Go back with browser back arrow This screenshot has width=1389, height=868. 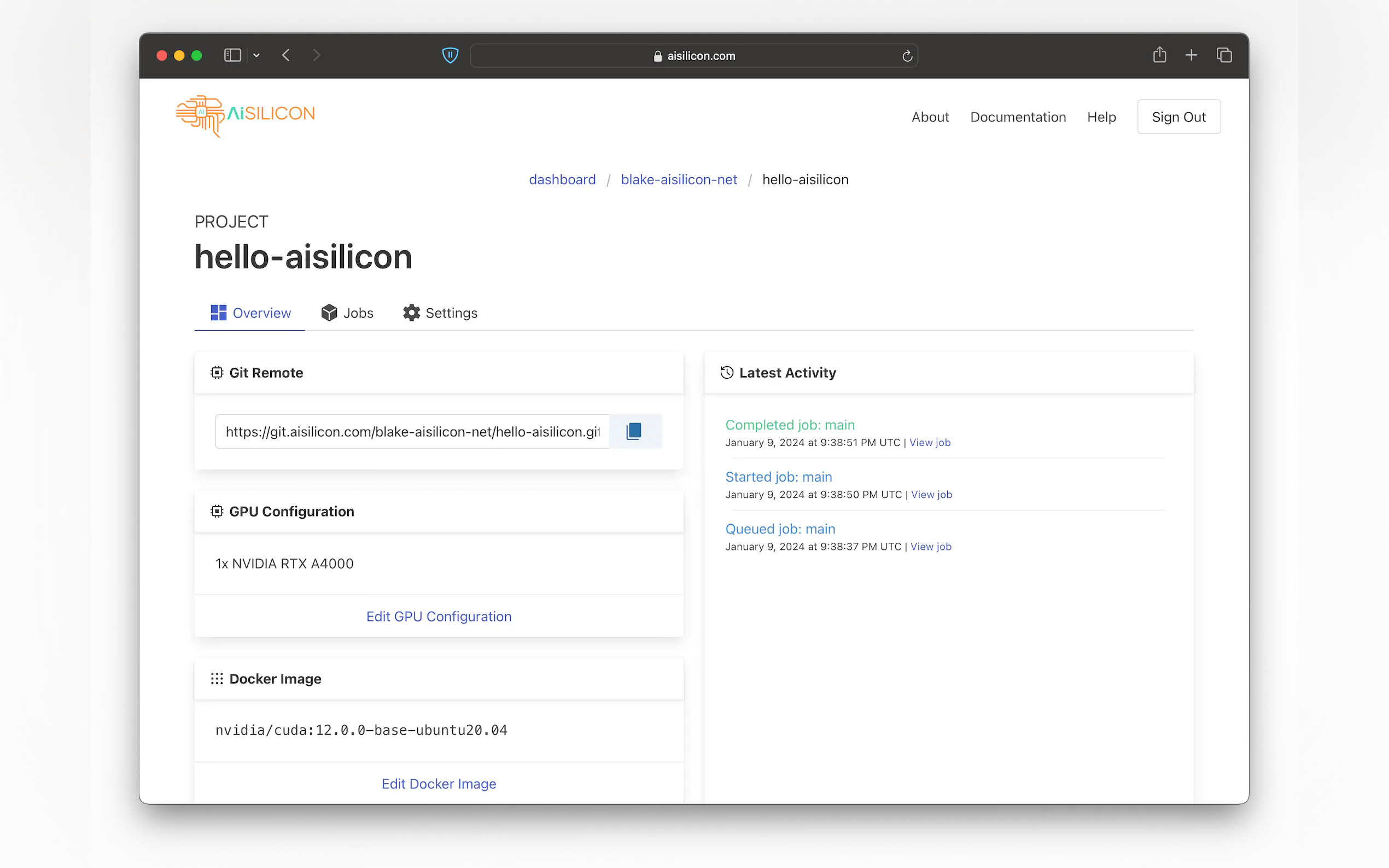[286, 55]
